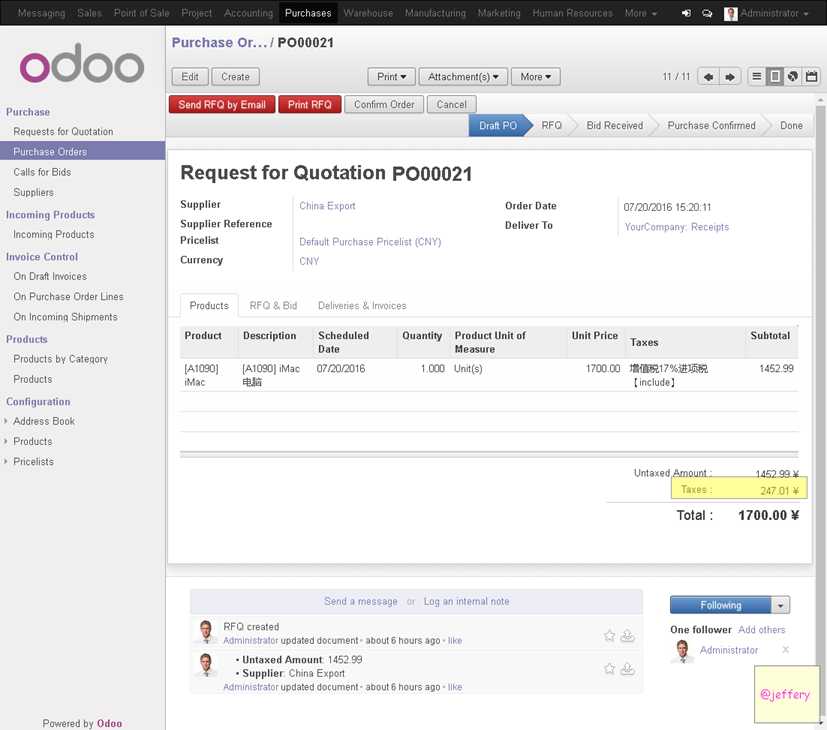The height and width of the screenshot is (730, 827).
Task: Click Log an internal note
Action: tap(466, 601)
